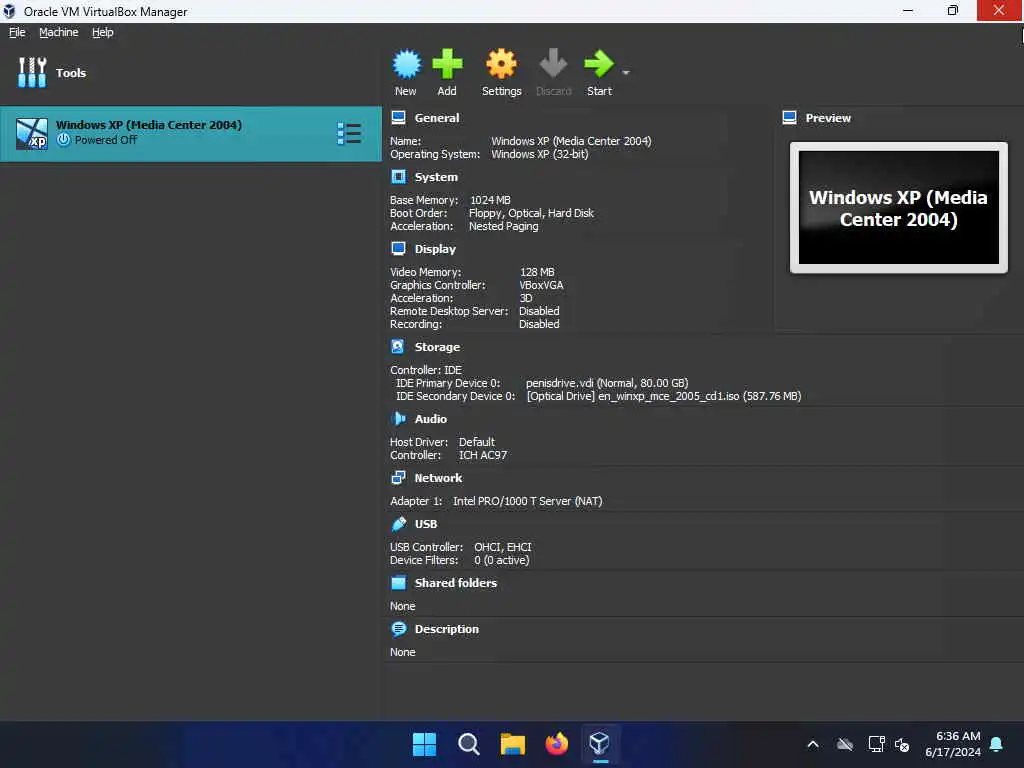Select the Windows XP (Media Center 2004) machine
This screenshot has width=1024, height=768.
[x=191, y=134]
